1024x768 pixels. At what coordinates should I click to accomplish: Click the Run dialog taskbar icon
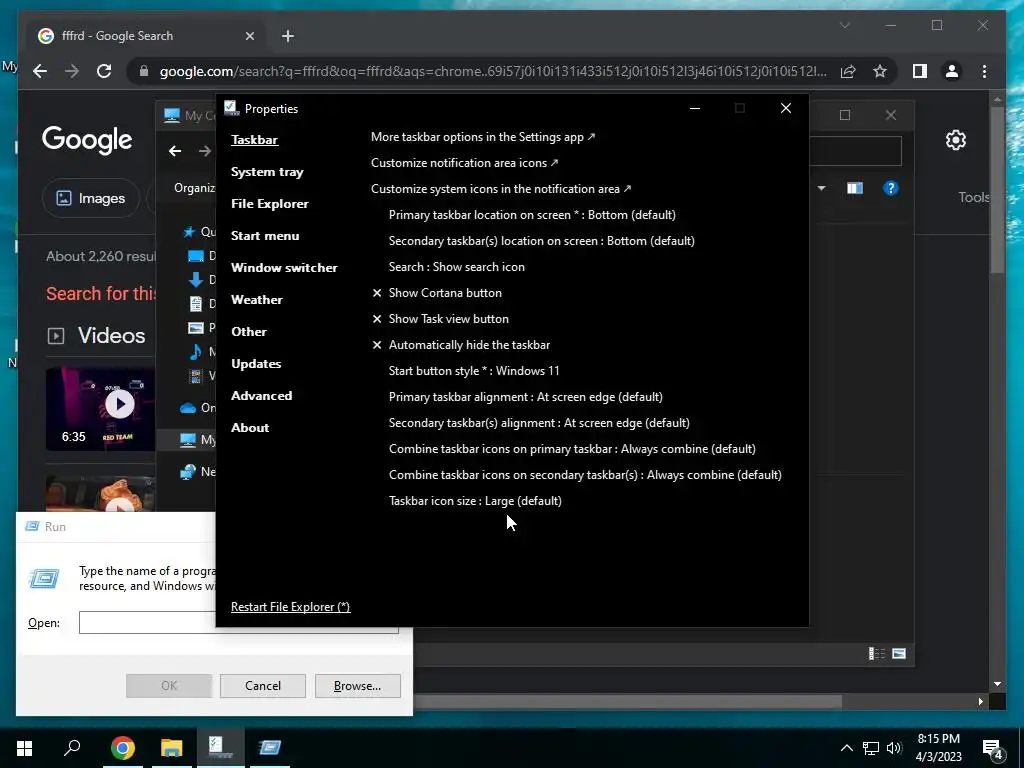269,748
